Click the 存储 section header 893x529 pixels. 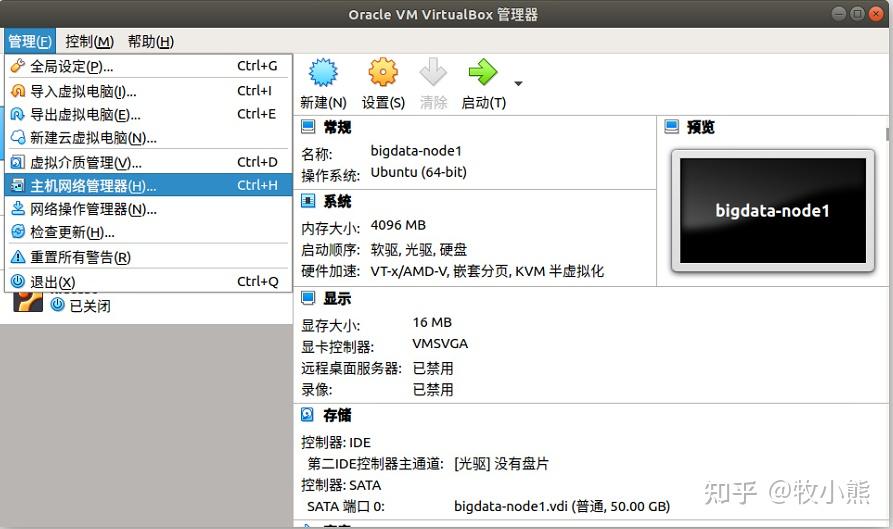337,416
